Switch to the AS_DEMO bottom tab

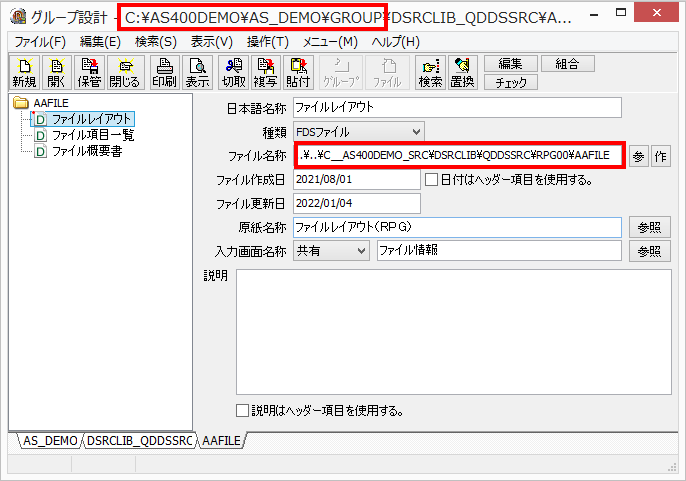click(x=50, y=440)
